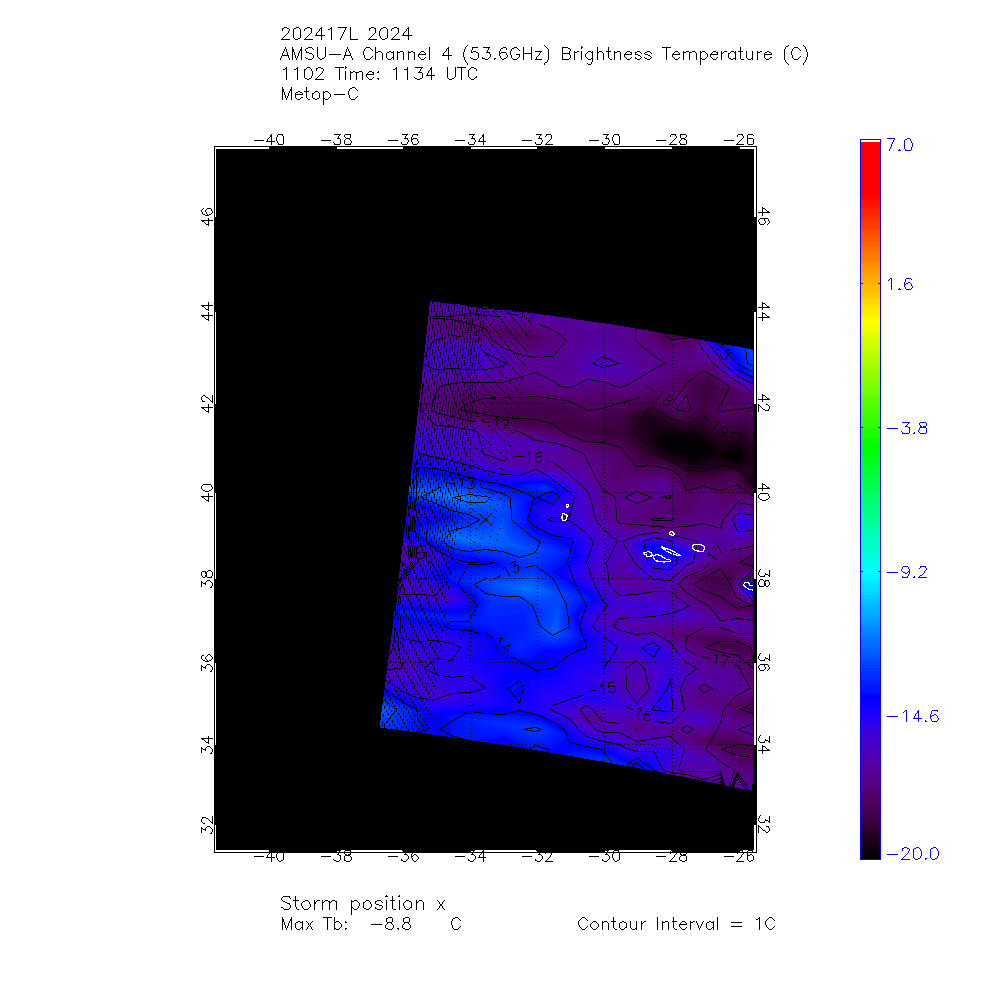Click the "-16" contour label near latitude 41
1000x1000 pixels.
point(528,457)
